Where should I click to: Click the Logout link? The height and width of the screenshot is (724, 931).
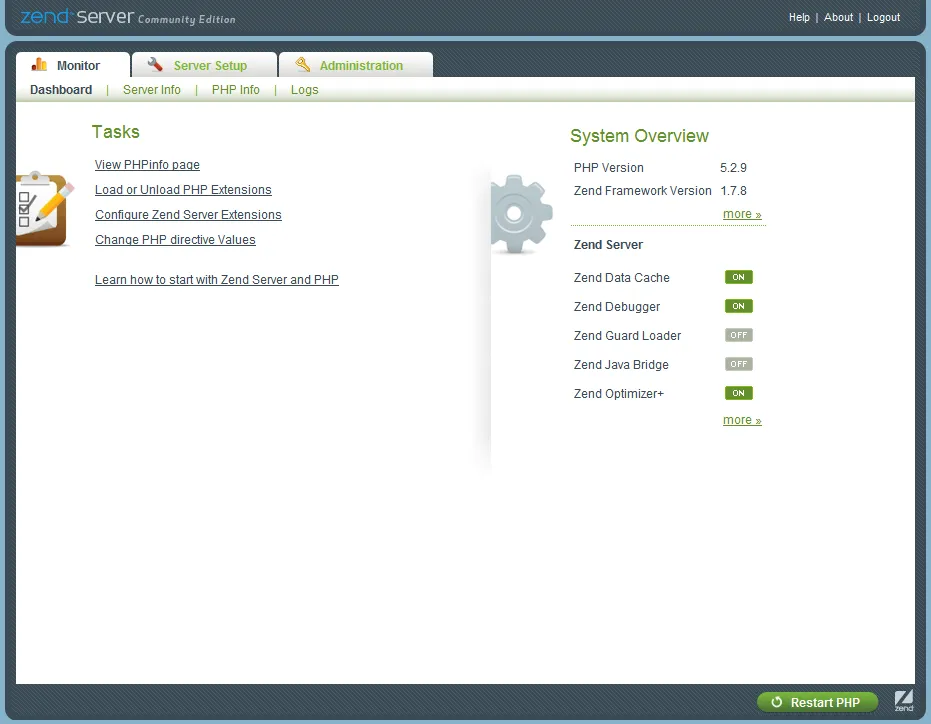[883, 18]
